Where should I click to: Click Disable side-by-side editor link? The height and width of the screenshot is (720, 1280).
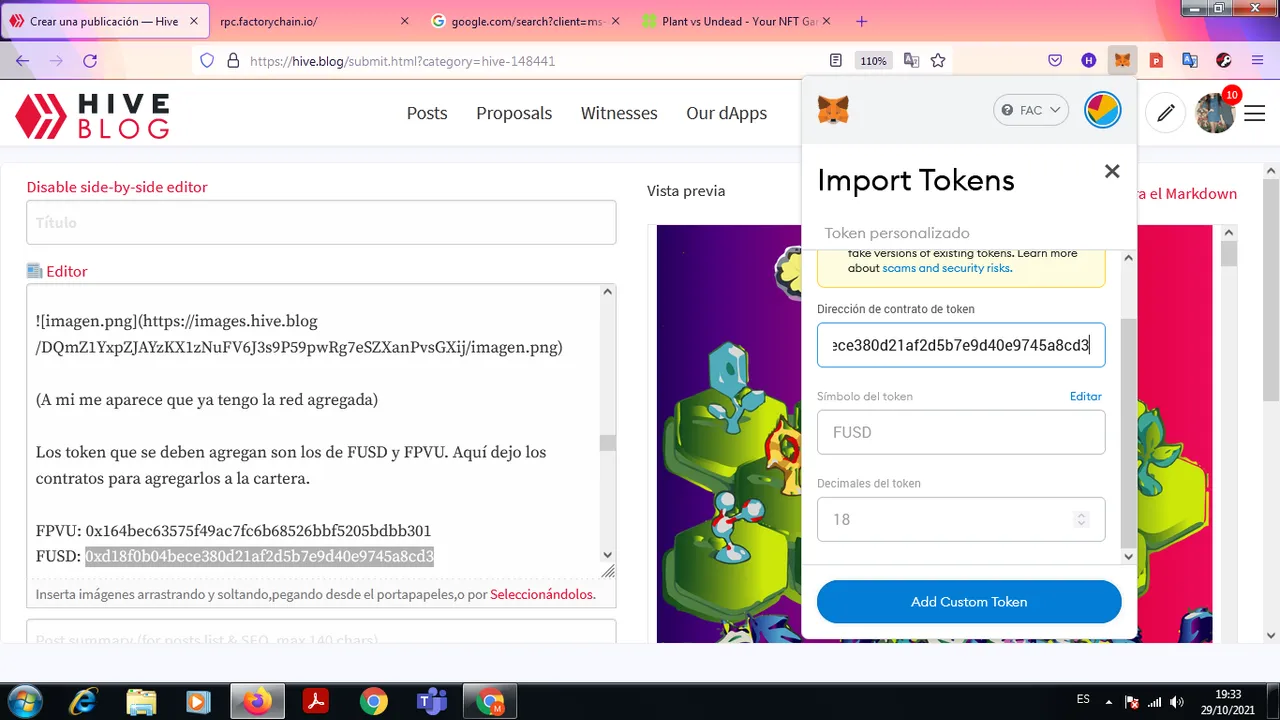click(117, 187)
